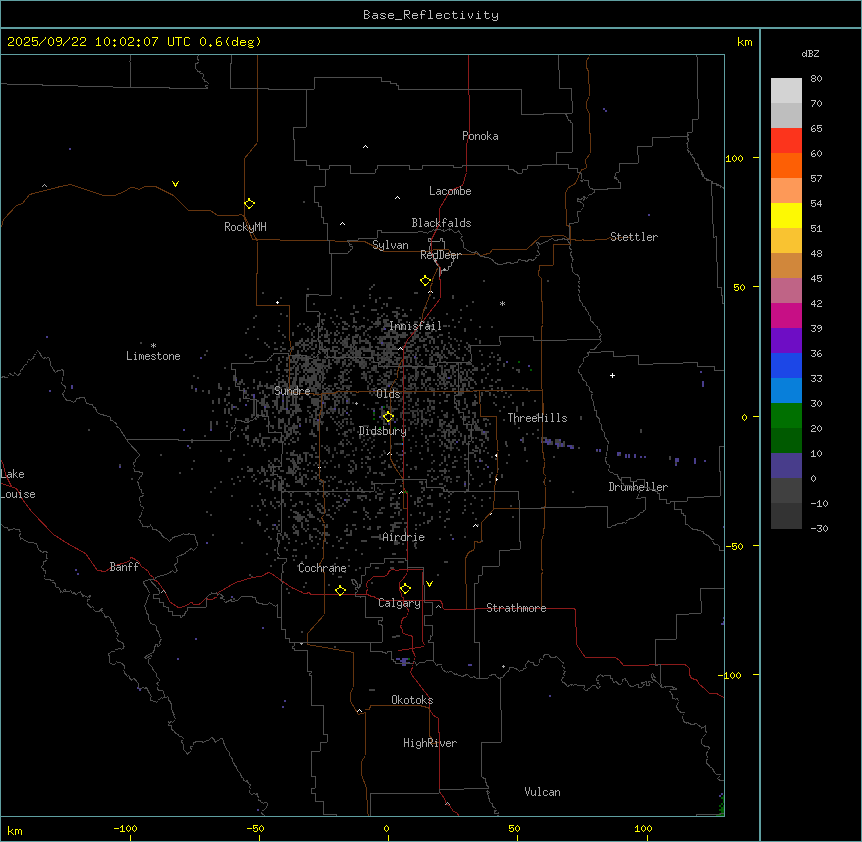Pick the bright red swatch in dBZ legend
This screenshot has height=842, width=862.
coord(786,140)
